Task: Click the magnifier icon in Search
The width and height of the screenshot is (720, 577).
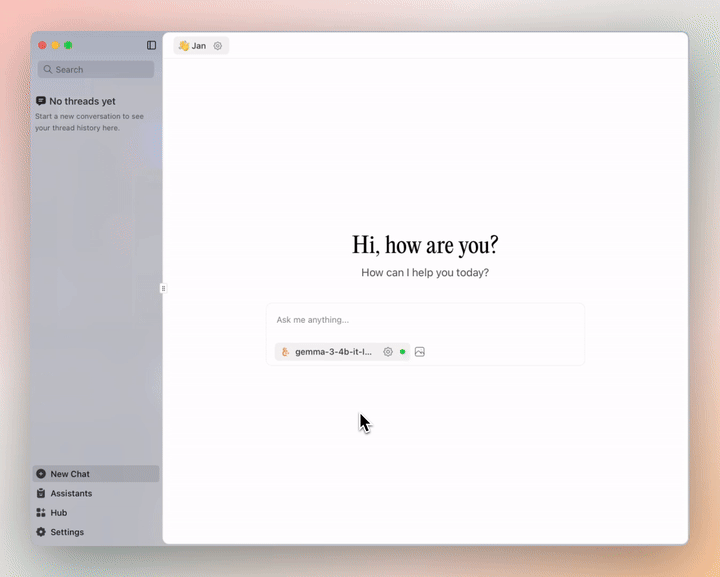Action: [x=48, y=70]
